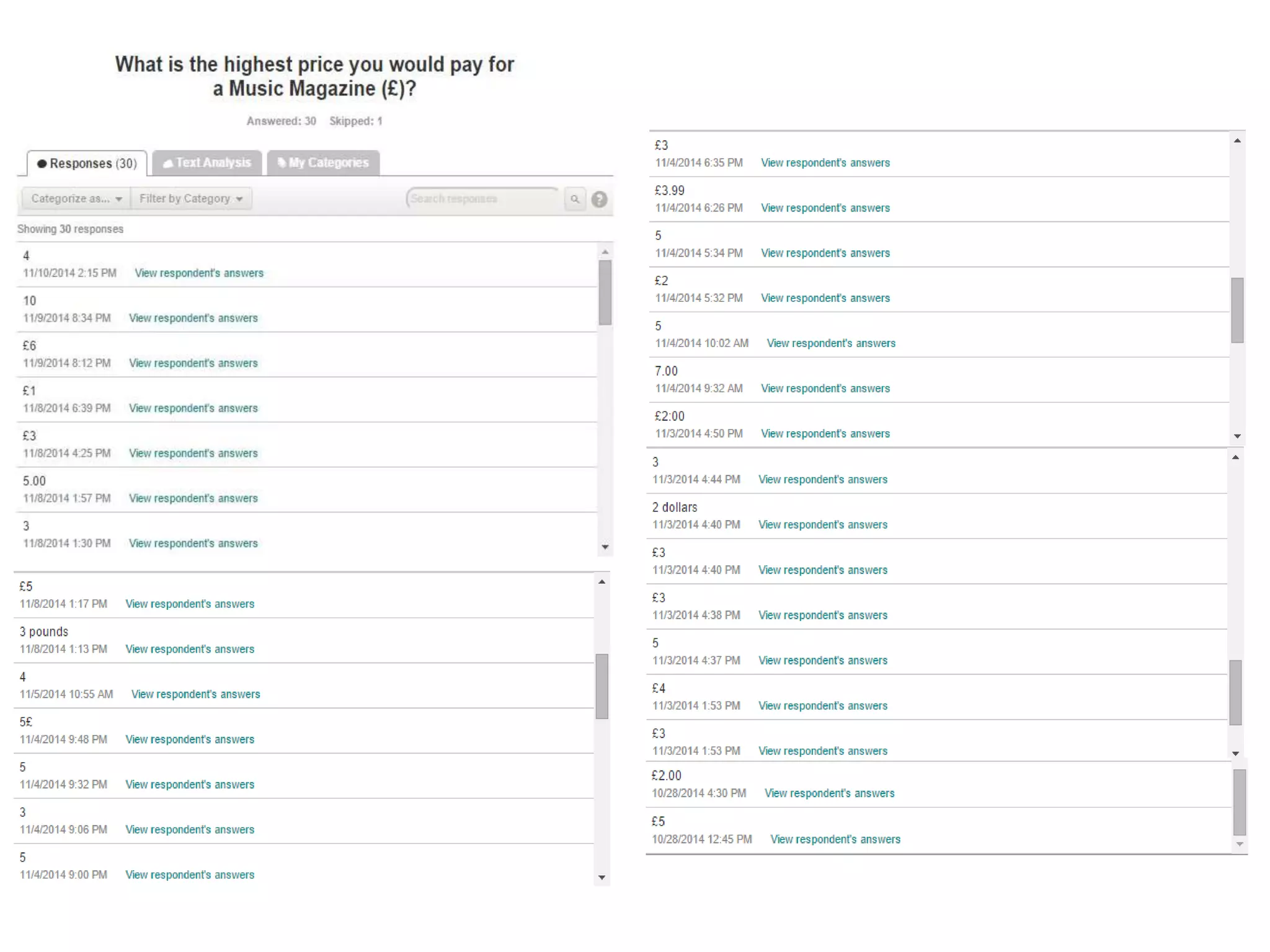
Task: Click scroll up arrow of middle-right panel
Action: click(x=1235, y=457)
